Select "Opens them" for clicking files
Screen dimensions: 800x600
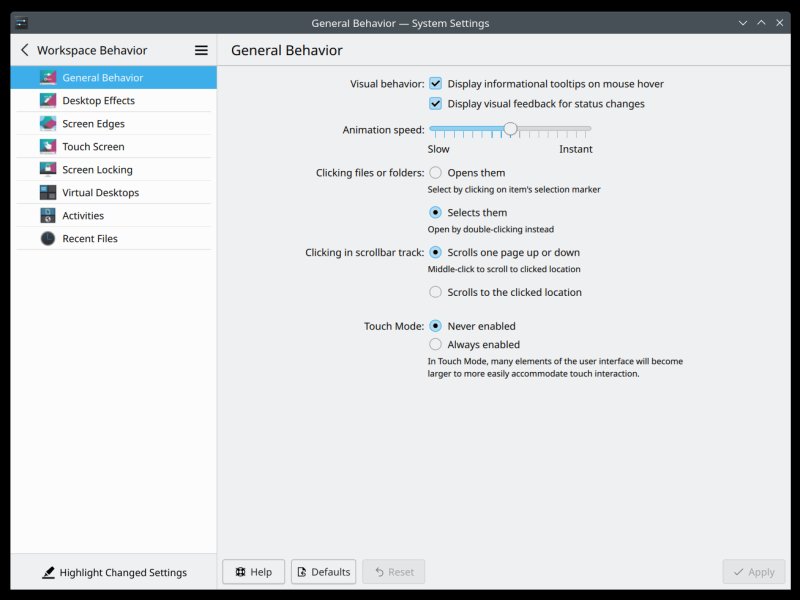436,173
